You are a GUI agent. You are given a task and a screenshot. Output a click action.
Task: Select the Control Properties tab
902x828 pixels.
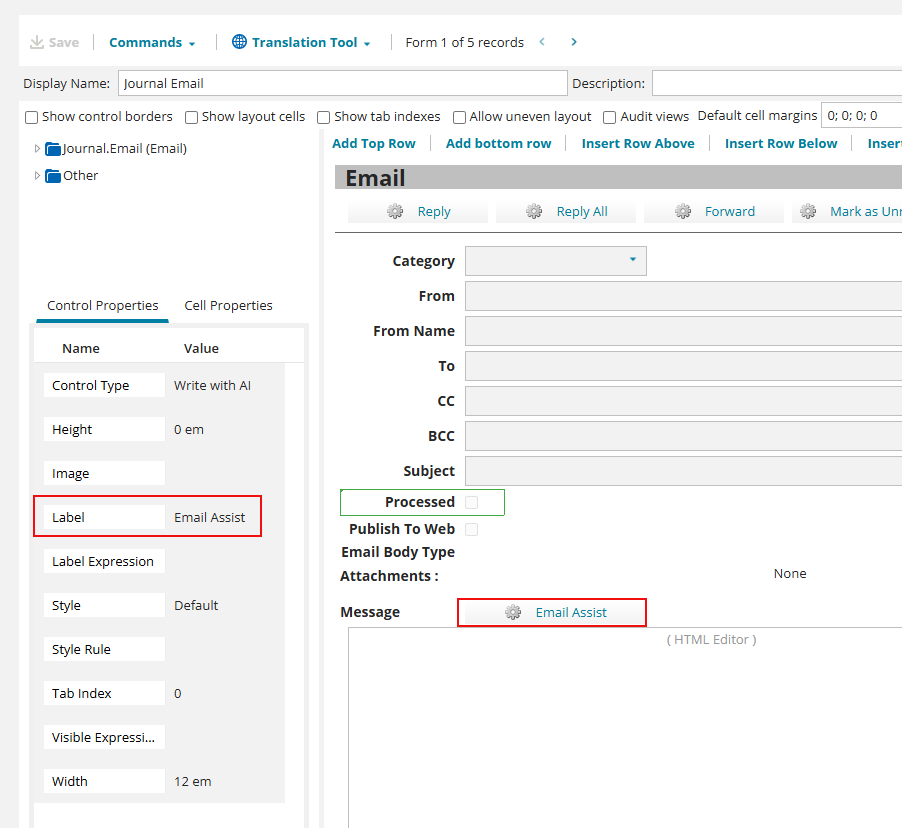tap(102, 306)
